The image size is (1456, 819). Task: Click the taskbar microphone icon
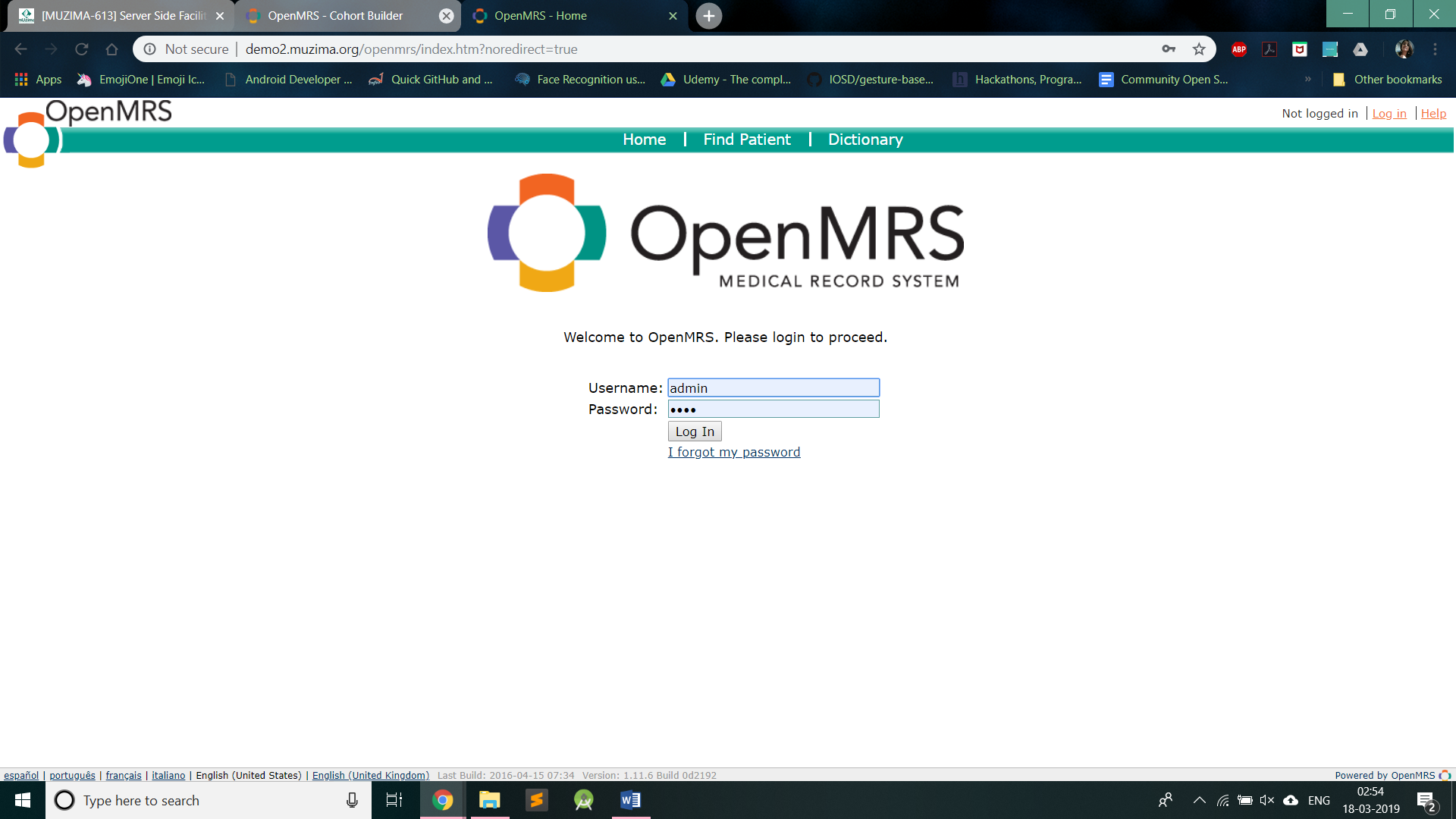(x=352, y=800)
